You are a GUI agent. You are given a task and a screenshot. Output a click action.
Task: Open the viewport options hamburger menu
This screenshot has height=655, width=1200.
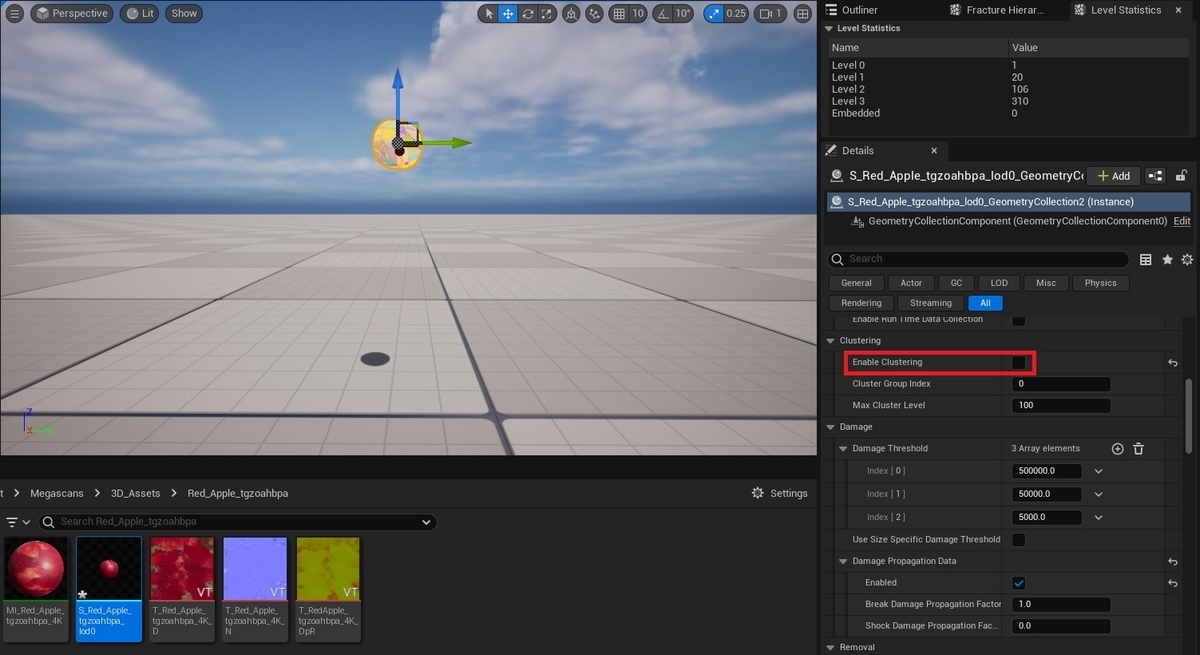(x=15, y=13)
